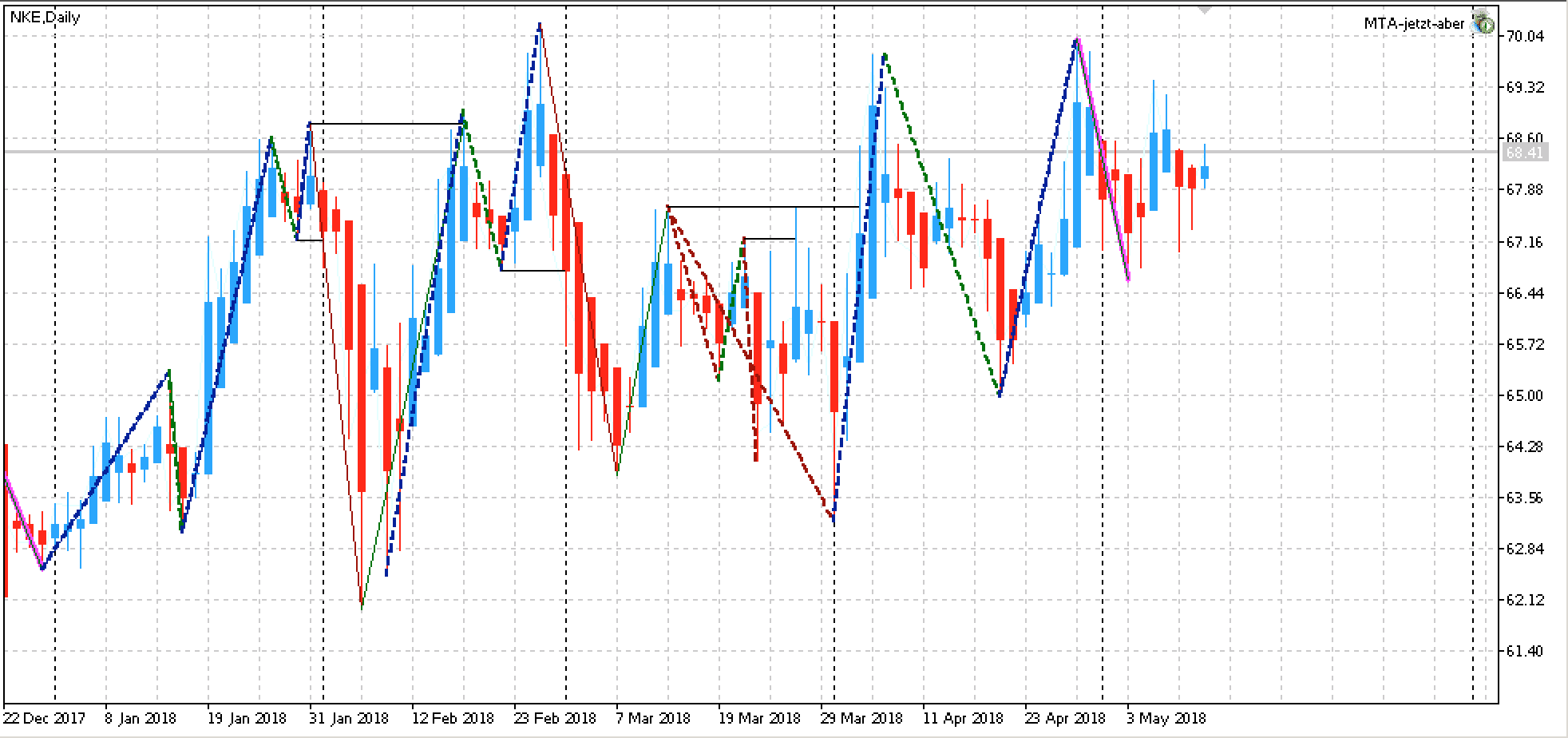This screenshot has width=1568, height=738.
Task: Click the 66.44 price axis label
Action: 1524,293
